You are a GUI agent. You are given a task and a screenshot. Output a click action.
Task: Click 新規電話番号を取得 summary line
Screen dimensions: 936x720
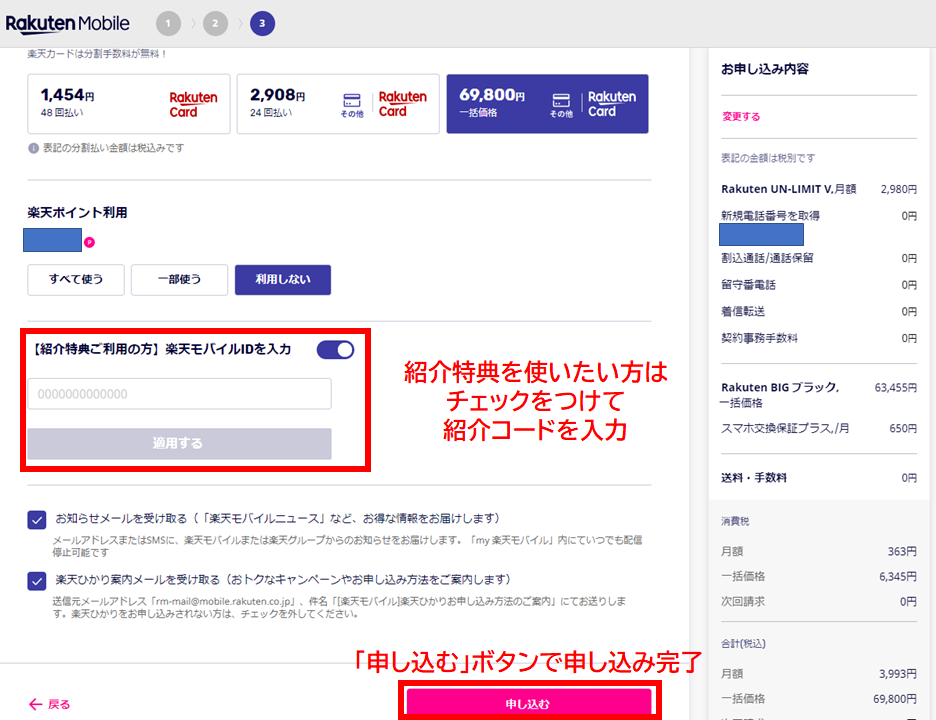point(819,216)
